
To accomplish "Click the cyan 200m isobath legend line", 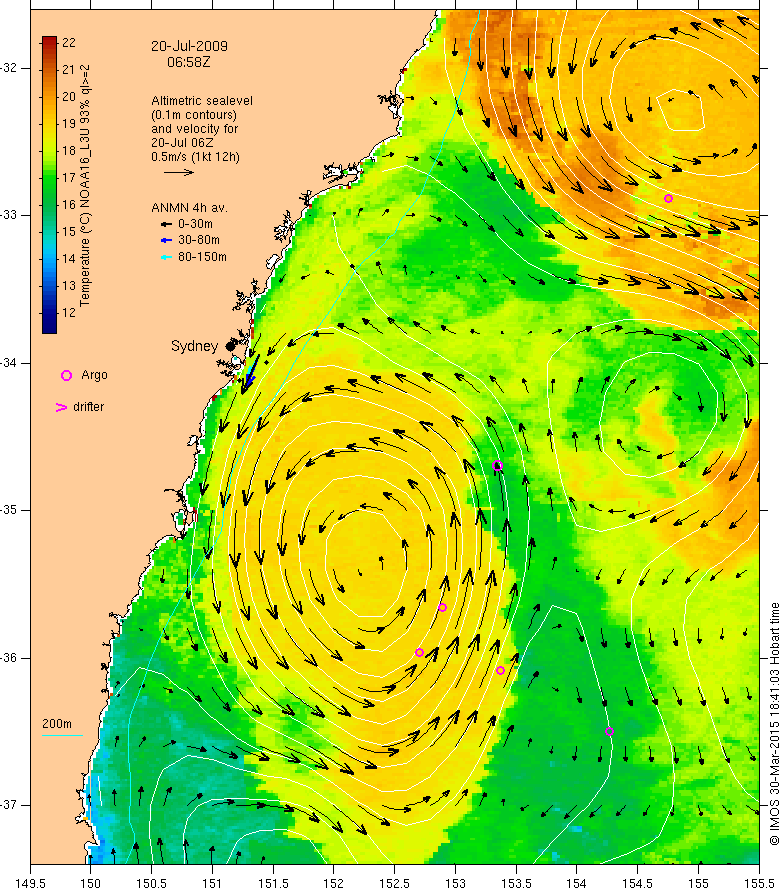I will click(x=62, y=736).
